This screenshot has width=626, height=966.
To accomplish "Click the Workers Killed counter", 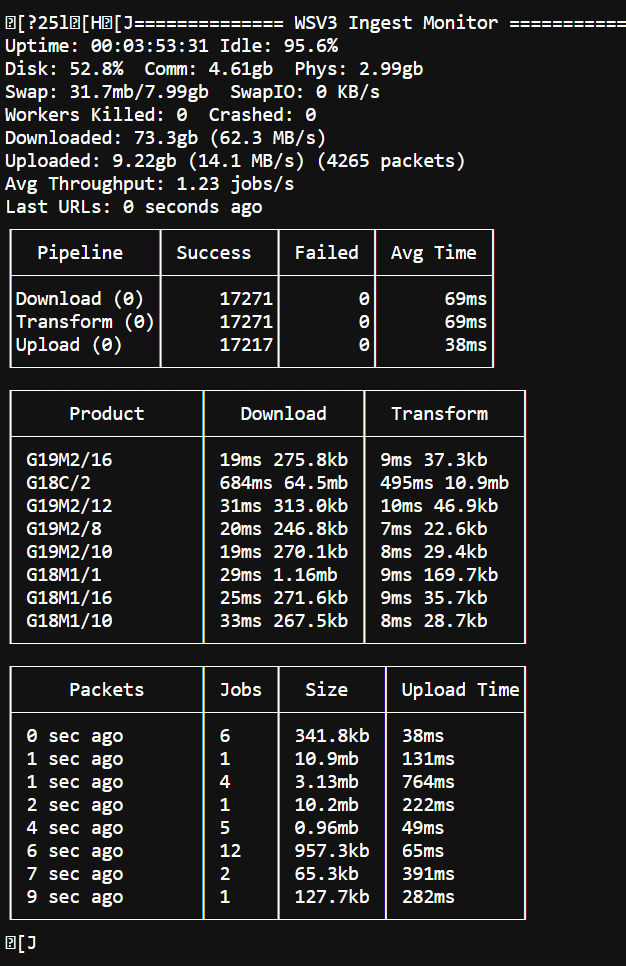I will coord(96,115).
